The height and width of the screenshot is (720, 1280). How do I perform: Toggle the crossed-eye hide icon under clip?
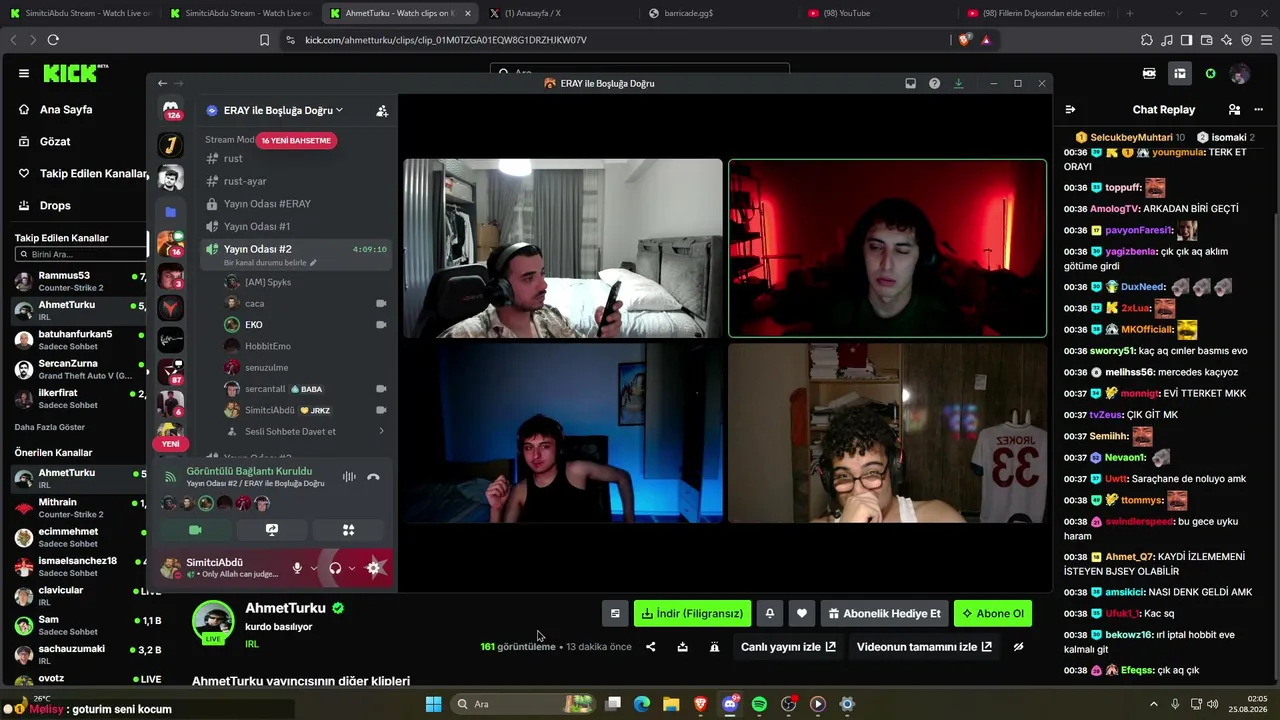[x=1018, y=647]
